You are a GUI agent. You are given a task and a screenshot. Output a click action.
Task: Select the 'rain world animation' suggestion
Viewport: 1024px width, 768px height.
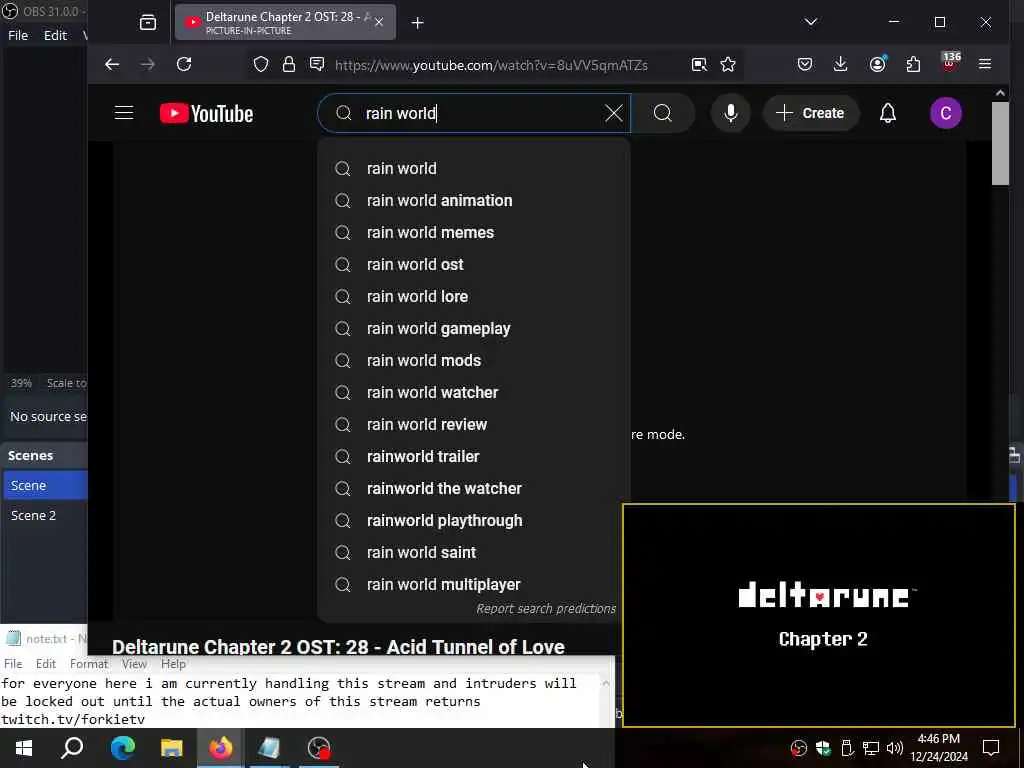pos(473,200)
